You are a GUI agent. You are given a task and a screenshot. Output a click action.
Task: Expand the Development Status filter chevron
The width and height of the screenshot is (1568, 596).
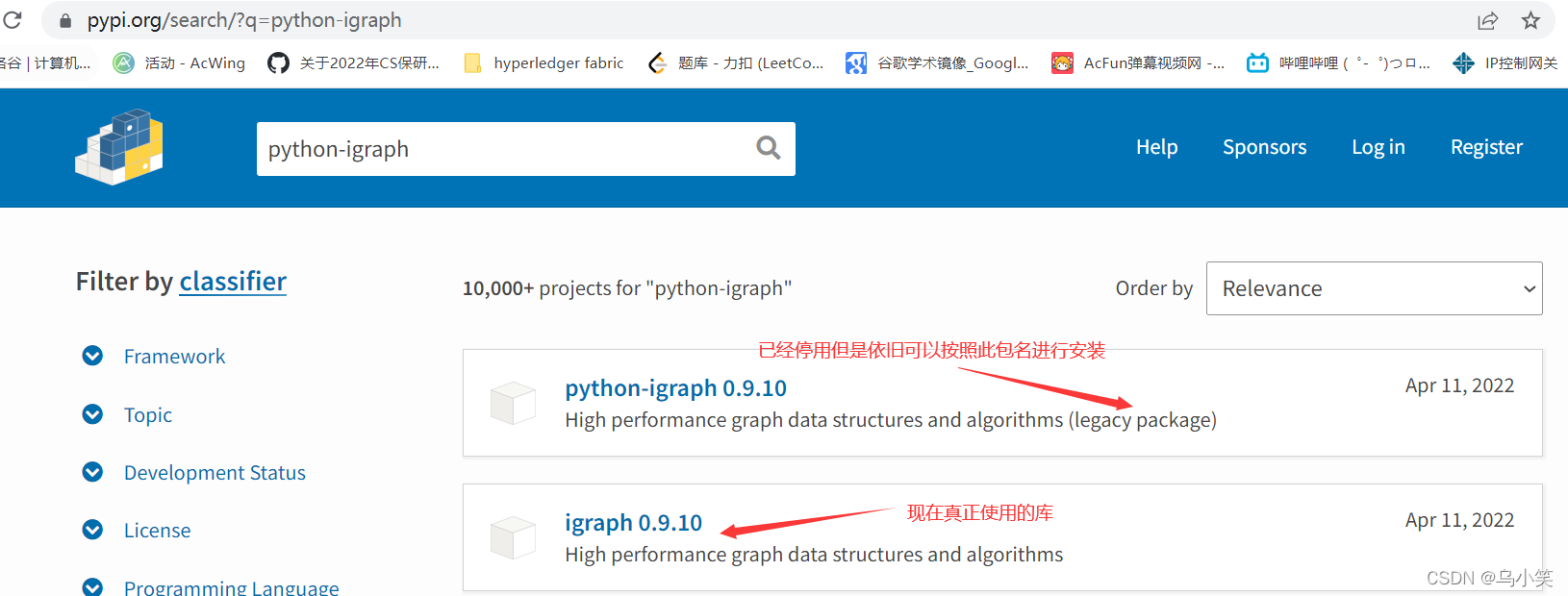click(x=92, y=472)
